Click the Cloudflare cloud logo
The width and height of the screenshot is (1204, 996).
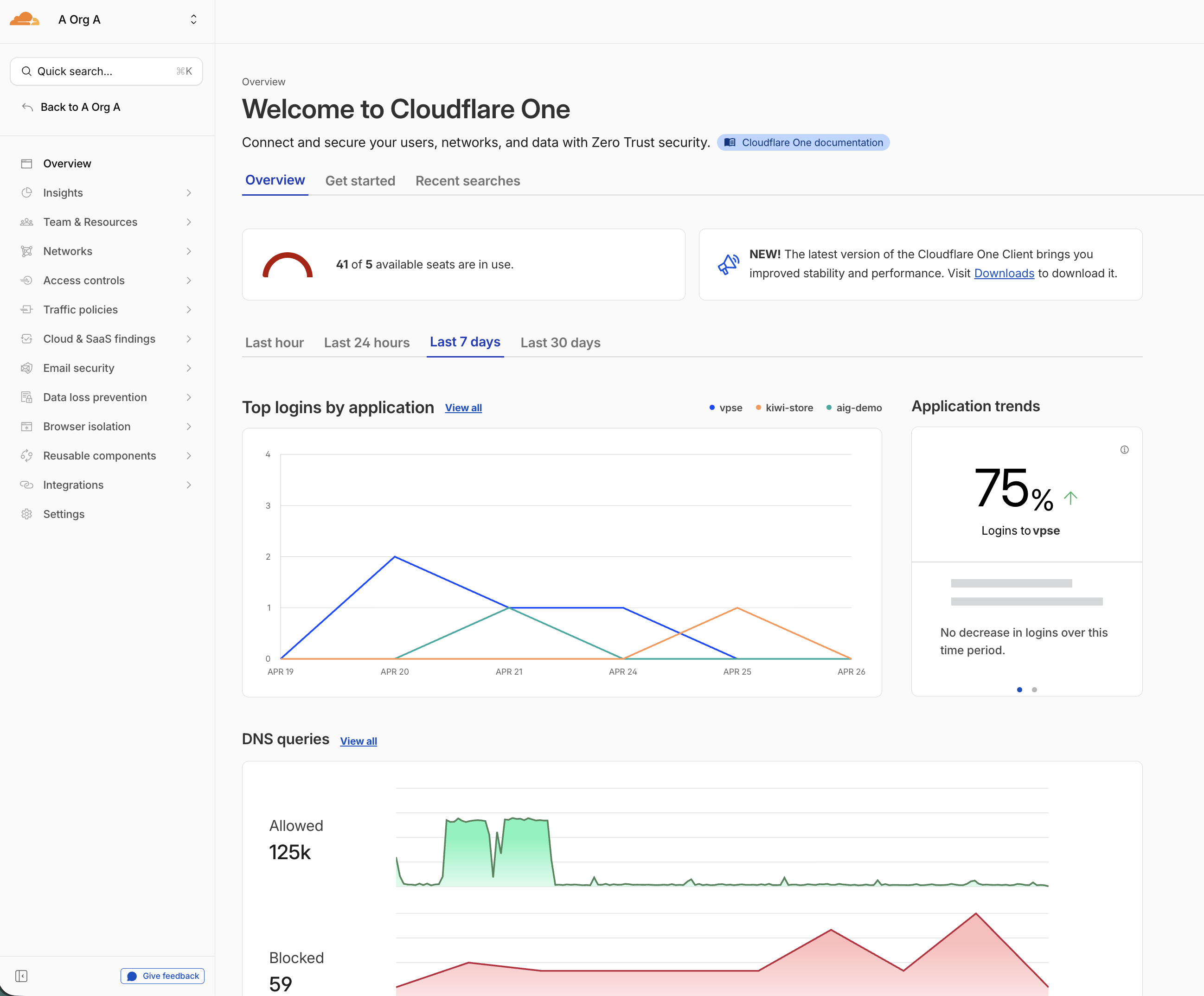click(x=25, y=19)
